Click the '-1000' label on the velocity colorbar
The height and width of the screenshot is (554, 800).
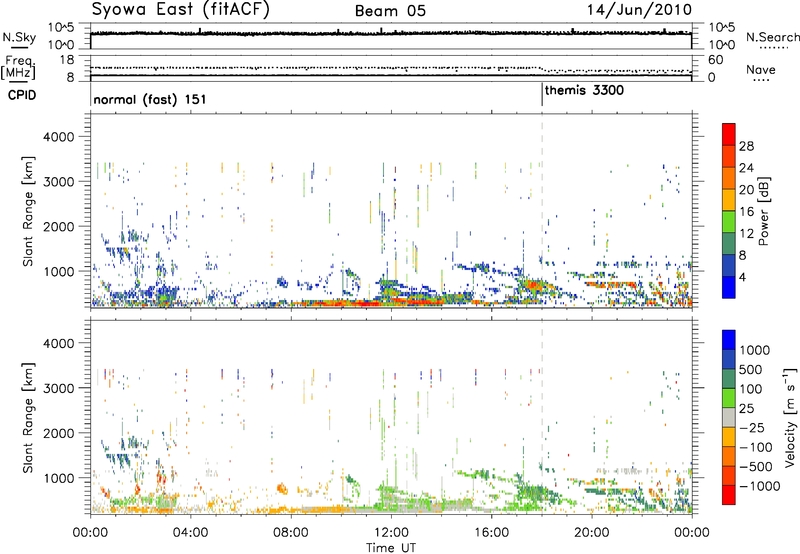[760, 486]
